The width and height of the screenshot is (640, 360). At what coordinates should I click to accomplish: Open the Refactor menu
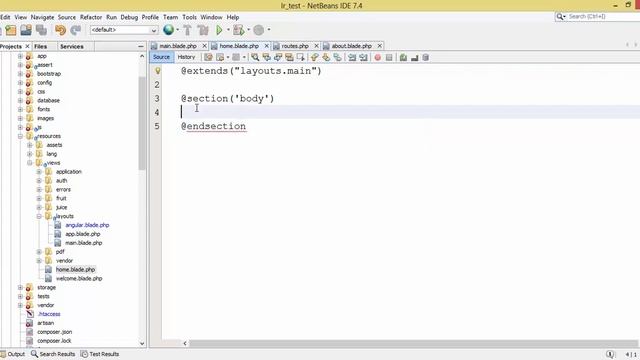pos(91,17)
